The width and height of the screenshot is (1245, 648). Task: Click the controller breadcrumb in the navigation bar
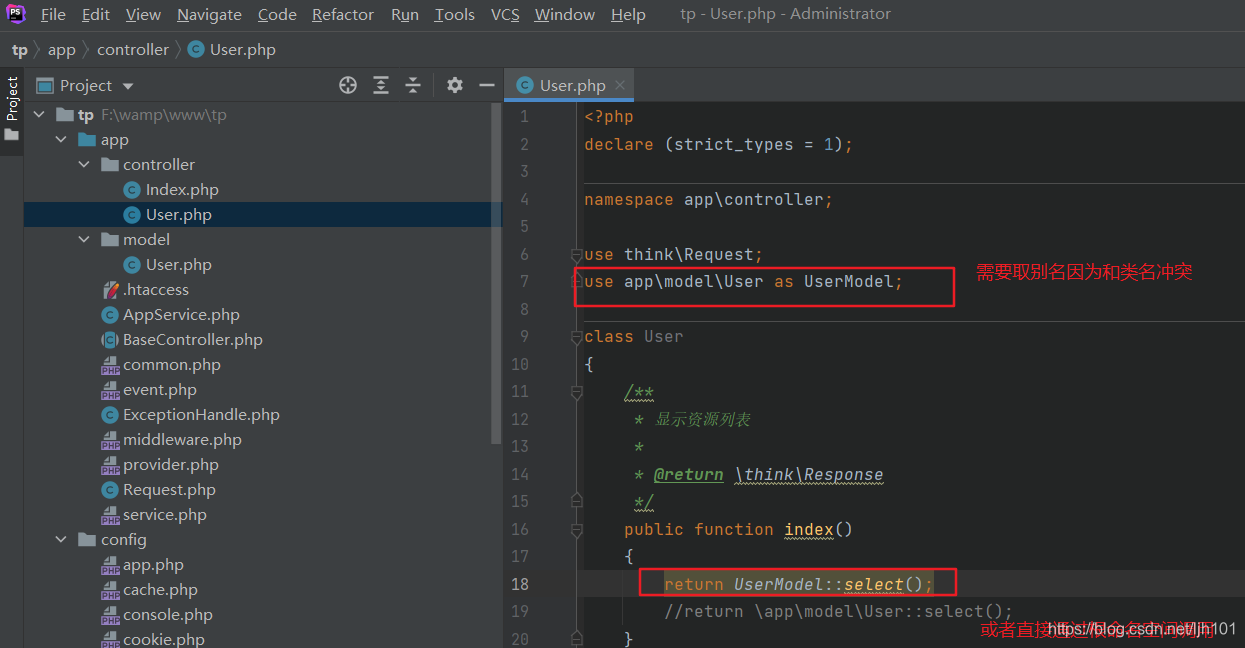pos(133,49)
